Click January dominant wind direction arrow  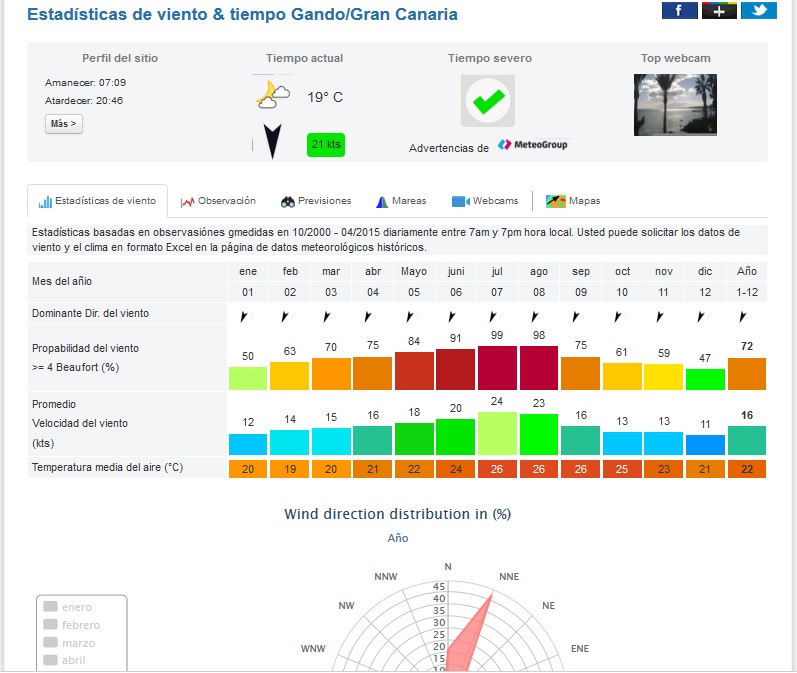tap(244, 317)
